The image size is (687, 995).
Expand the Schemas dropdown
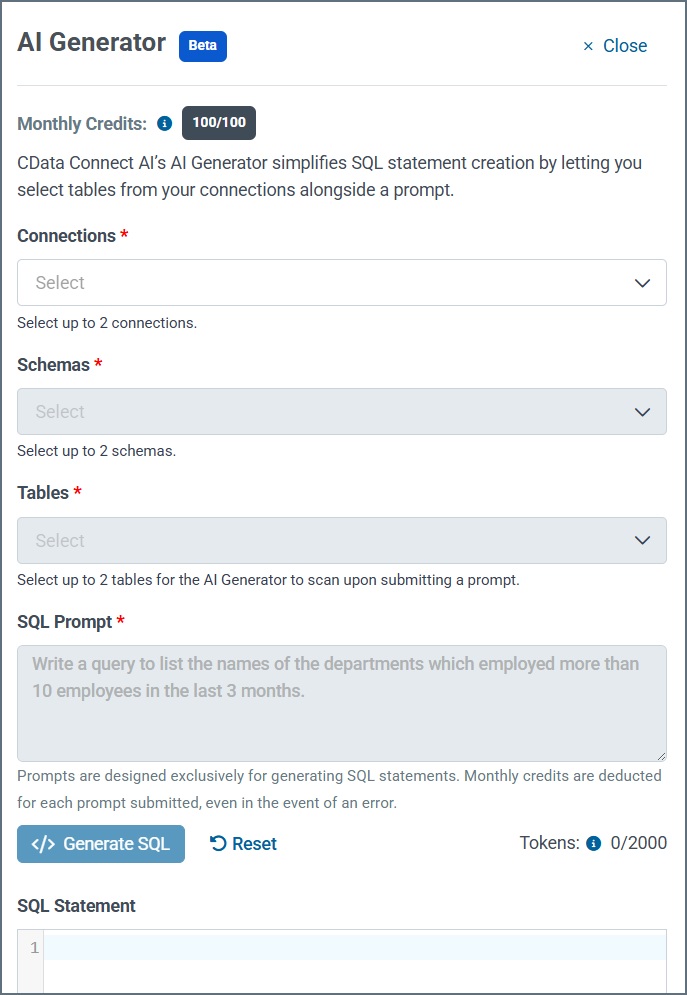tap(342, 411)
